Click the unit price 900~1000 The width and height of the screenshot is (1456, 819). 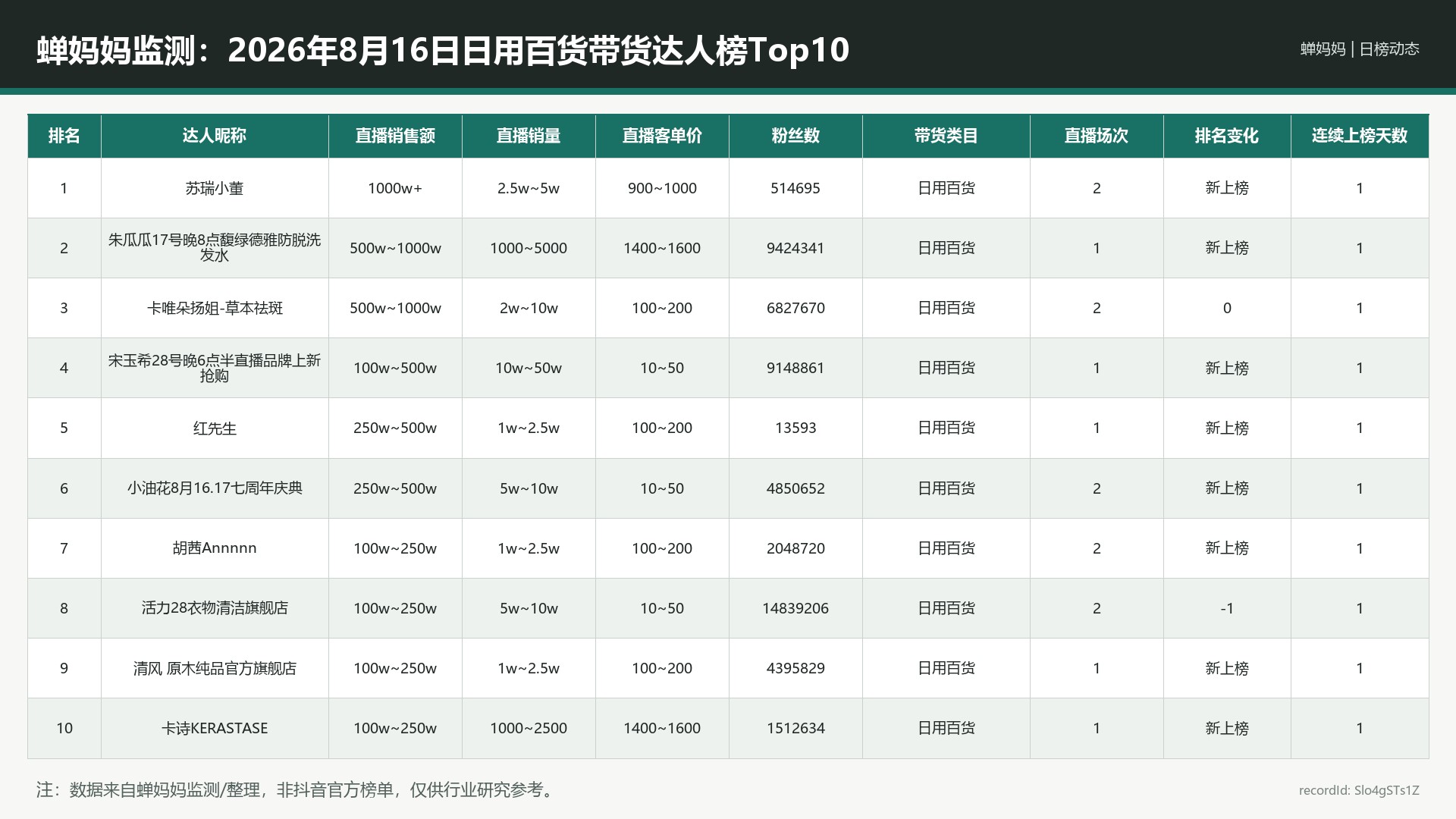pyautogui.click(x=662, y=188)
